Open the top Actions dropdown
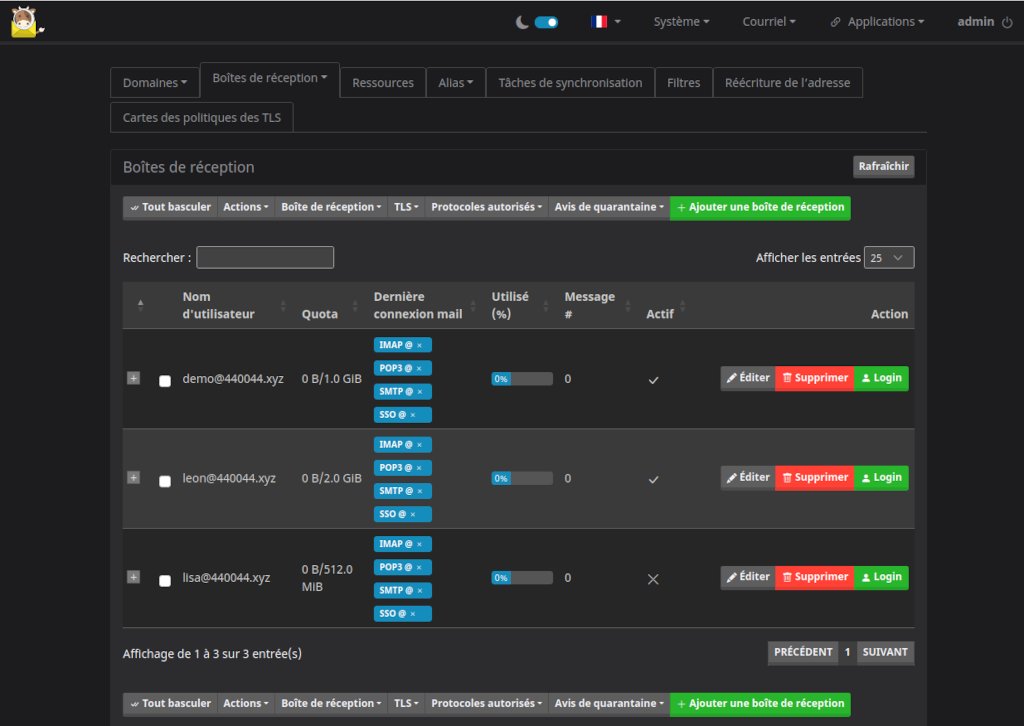This screenshot has height=726, width=1024. [x=246, y=208]
